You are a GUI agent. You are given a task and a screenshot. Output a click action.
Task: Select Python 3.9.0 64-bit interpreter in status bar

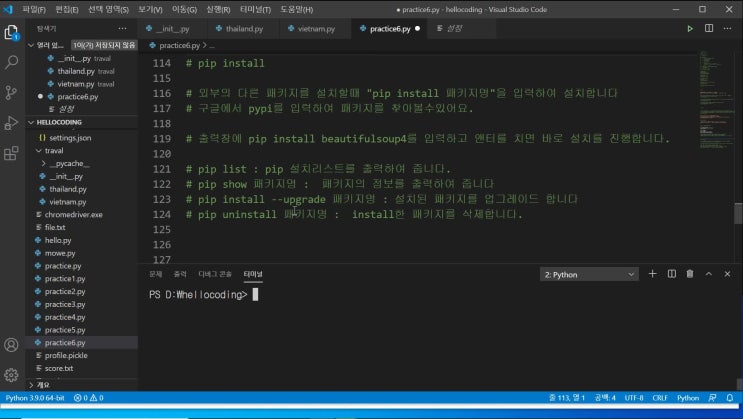coord(35,398)
